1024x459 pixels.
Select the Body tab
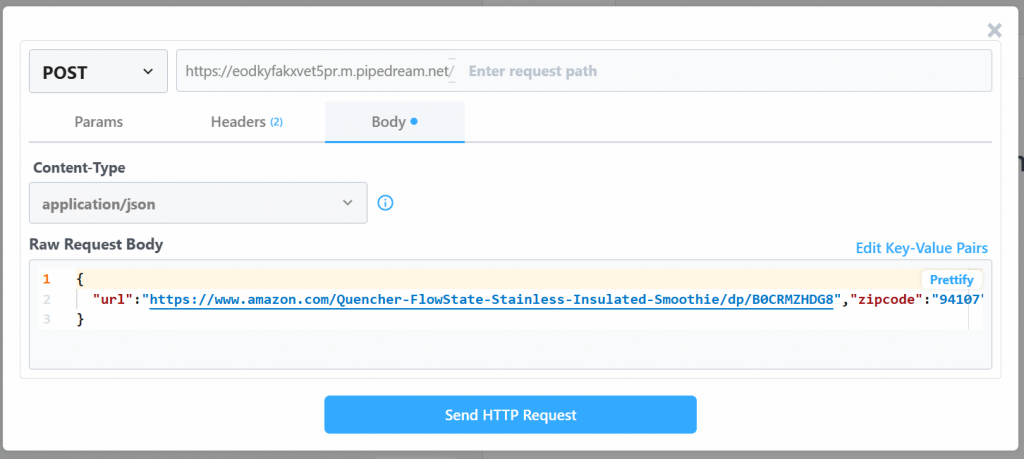click(x=394, y=122)
